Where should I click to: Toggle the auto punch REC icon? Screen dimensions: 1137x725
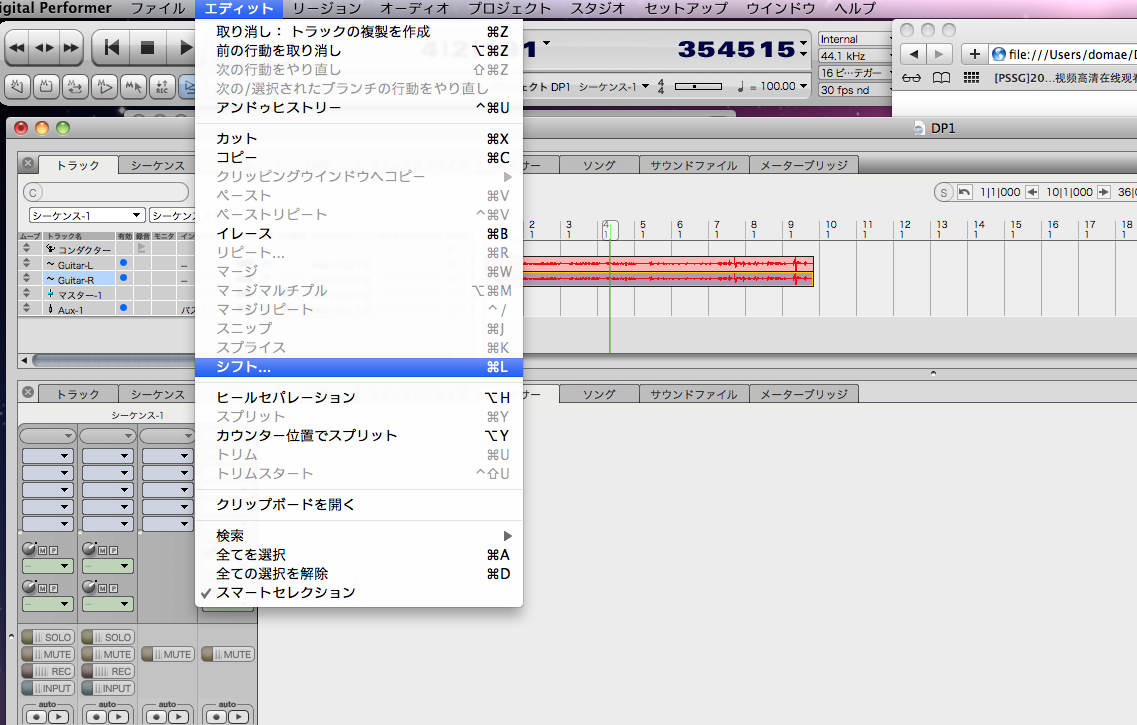pyautogui.click(x=162, y=87)
